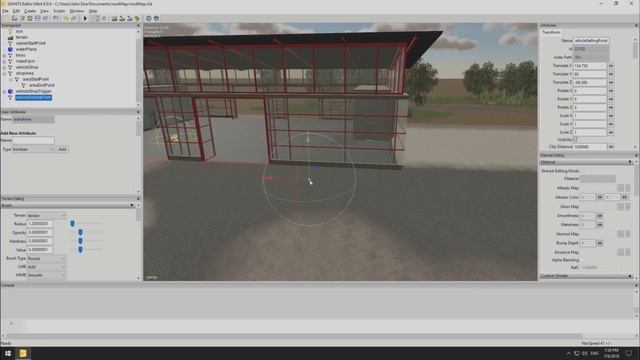The height and width of the screenshot is (360, 640).
Task: Open the MMB mode dropdown
Action: [x=47, y=275]
